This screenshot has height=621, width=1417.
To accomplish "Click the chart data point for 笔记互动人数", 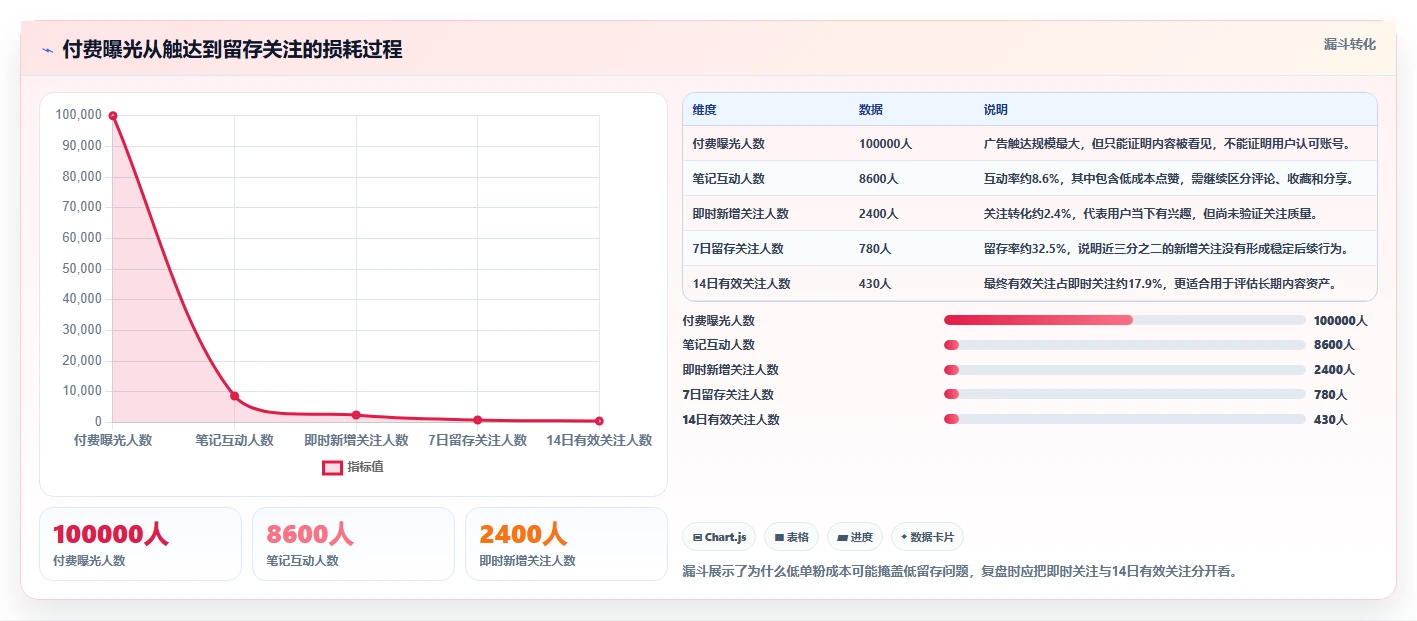I will point(234,396).
